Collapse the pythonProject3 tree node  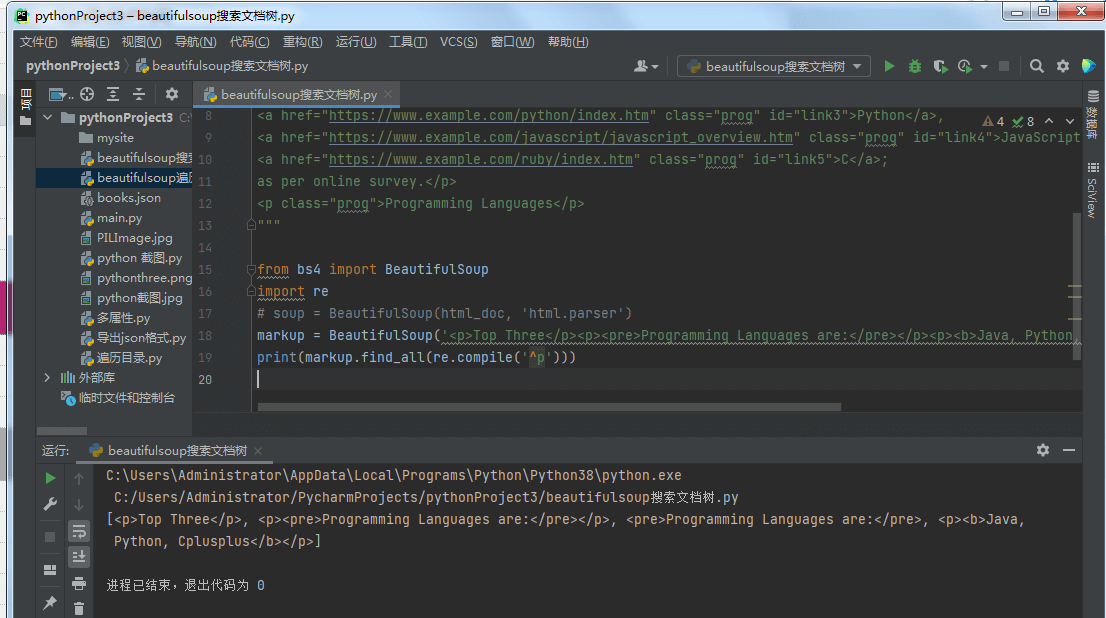pos(47,117)
